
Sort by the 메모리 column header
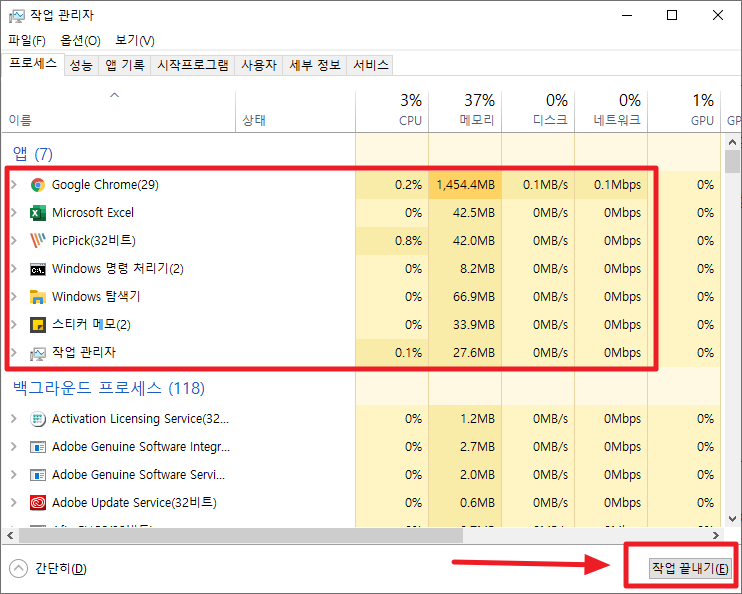[x=465, y=111]
